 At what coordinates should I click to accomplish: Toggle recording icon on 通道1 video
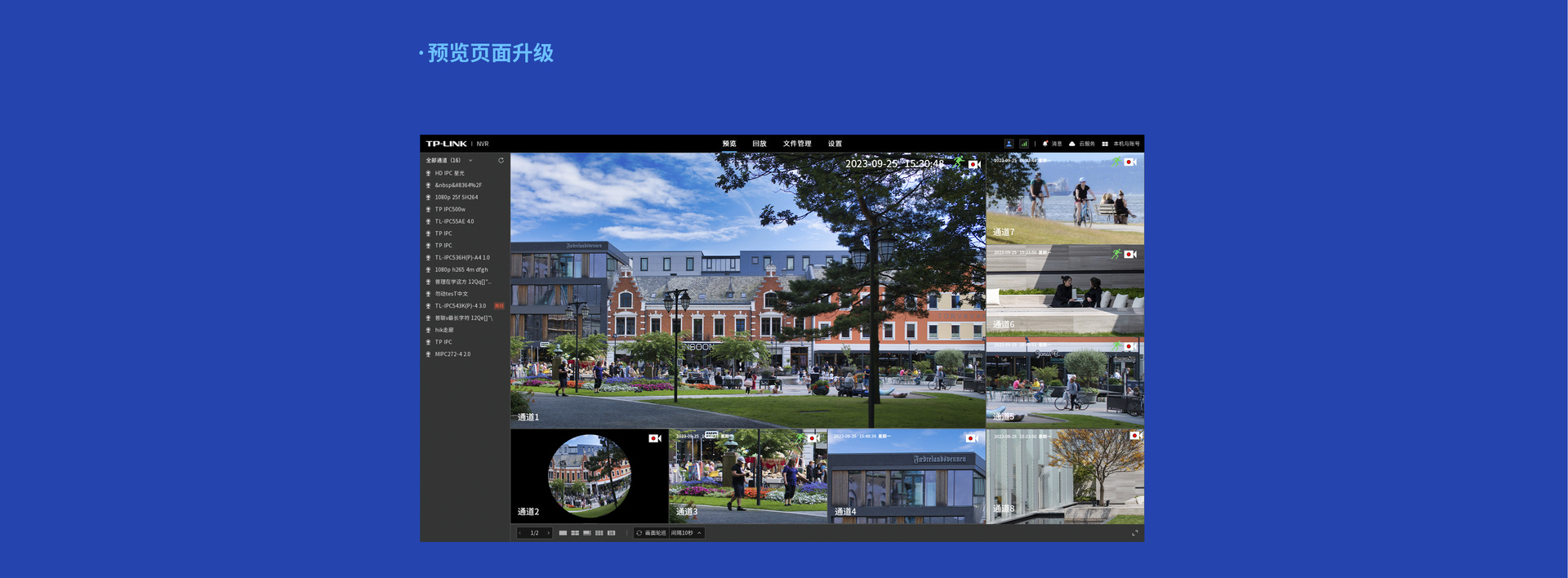coord(973,164)
